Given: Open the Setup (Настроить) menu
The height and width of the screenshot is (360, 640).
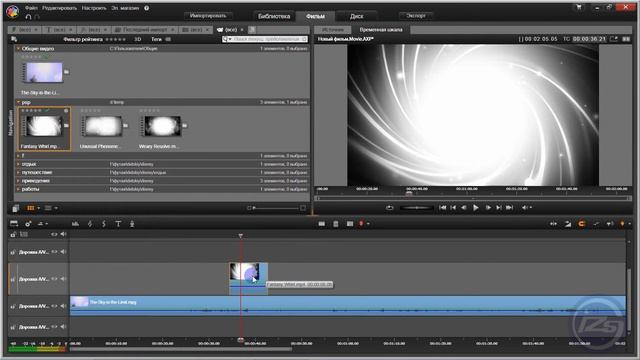Looking at the screenshot, I should pos(94,8).
